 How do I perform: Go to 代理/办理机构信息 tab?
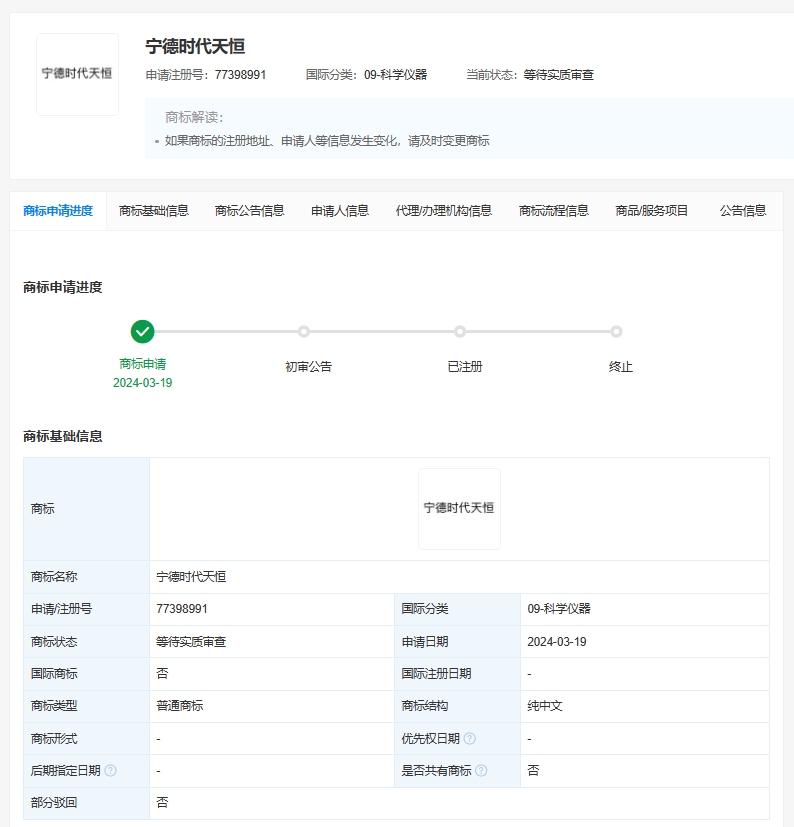click(x=444, y=211)
